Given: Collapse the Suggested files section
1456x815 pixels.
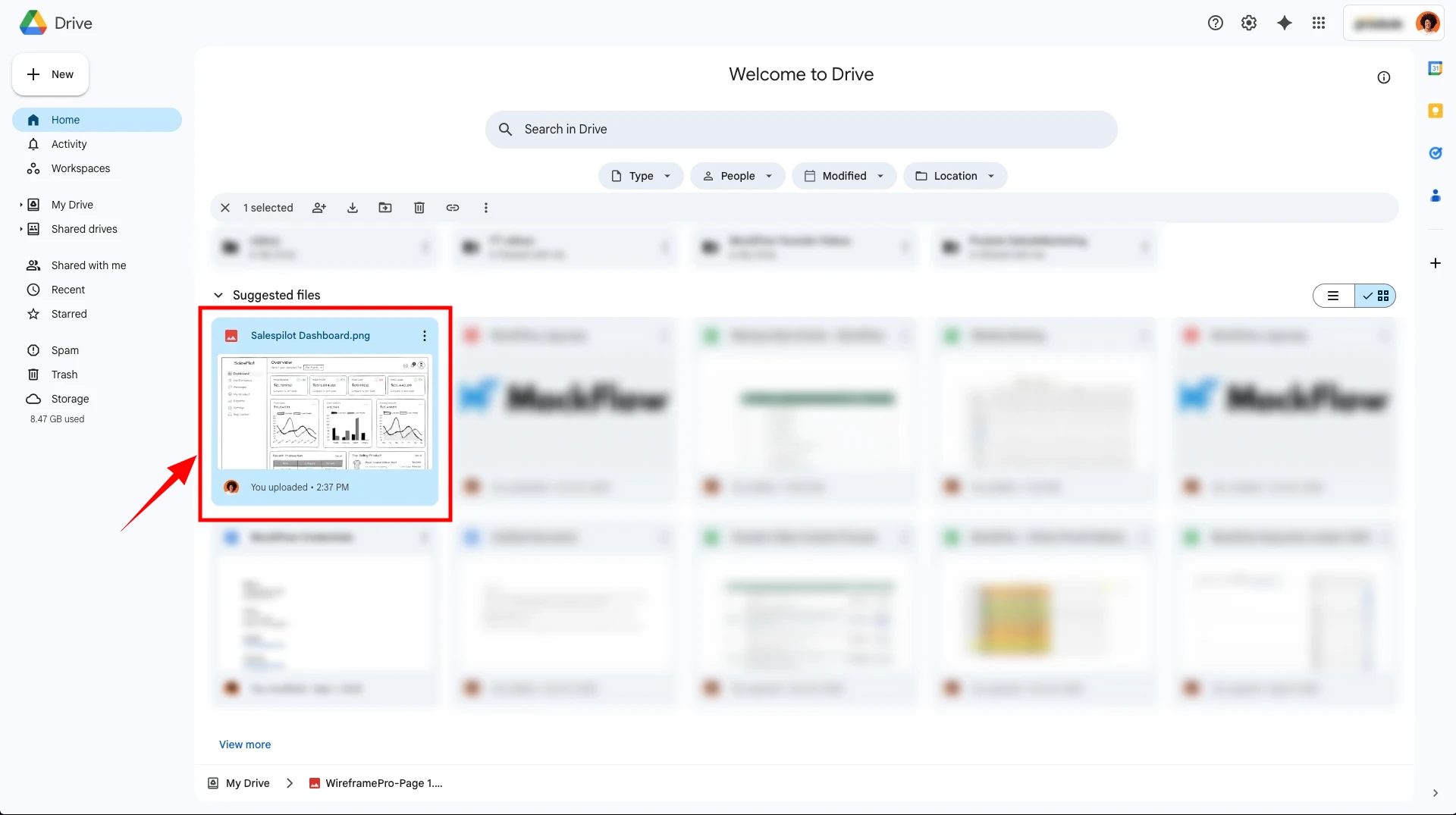Looking at the screenshot, I should pyautogui.click(x=218, y=295).
